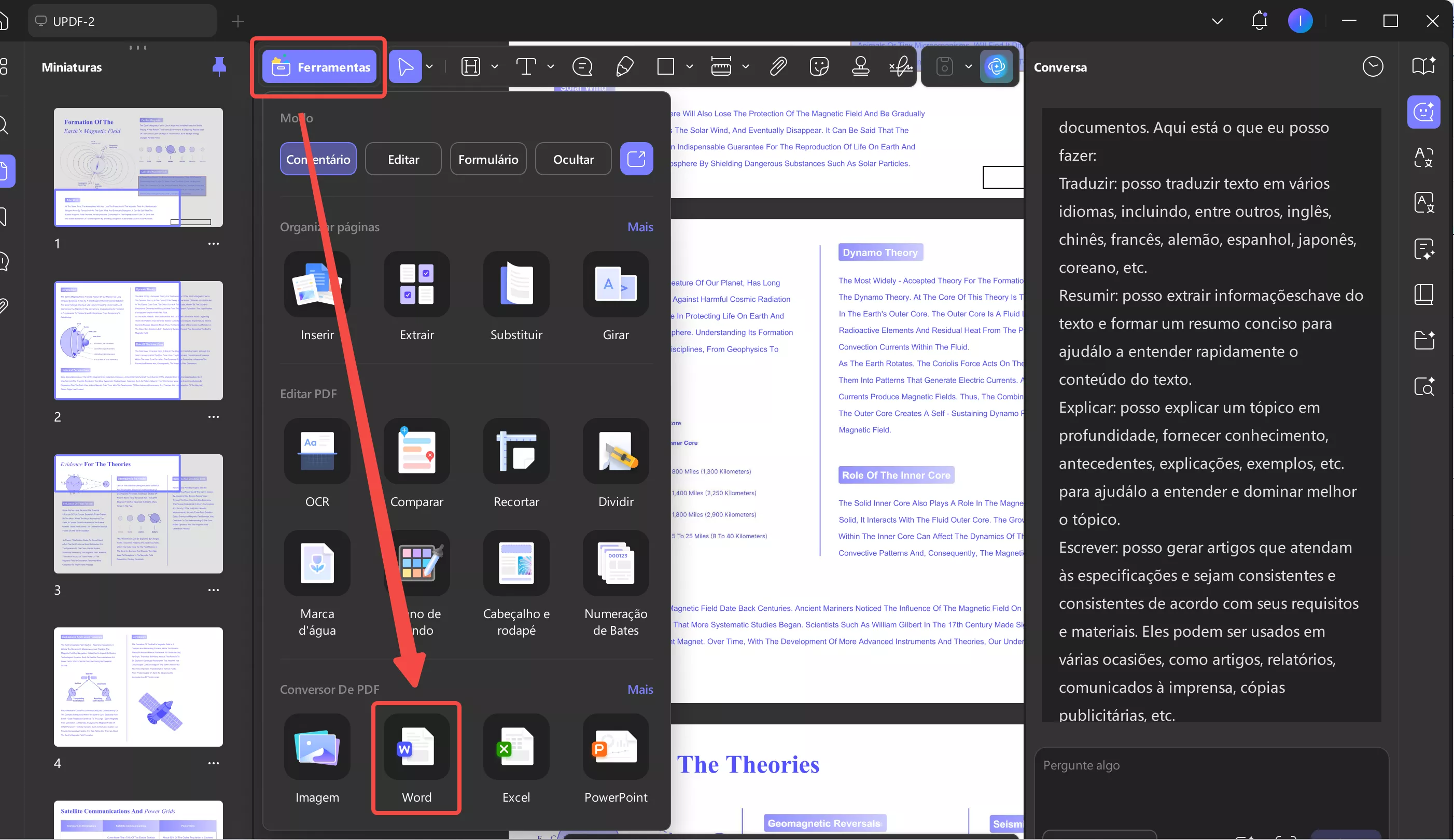Click the Extrair pages tool
Viewport: 1454px width, 840px height.
(x=416, y=284)
